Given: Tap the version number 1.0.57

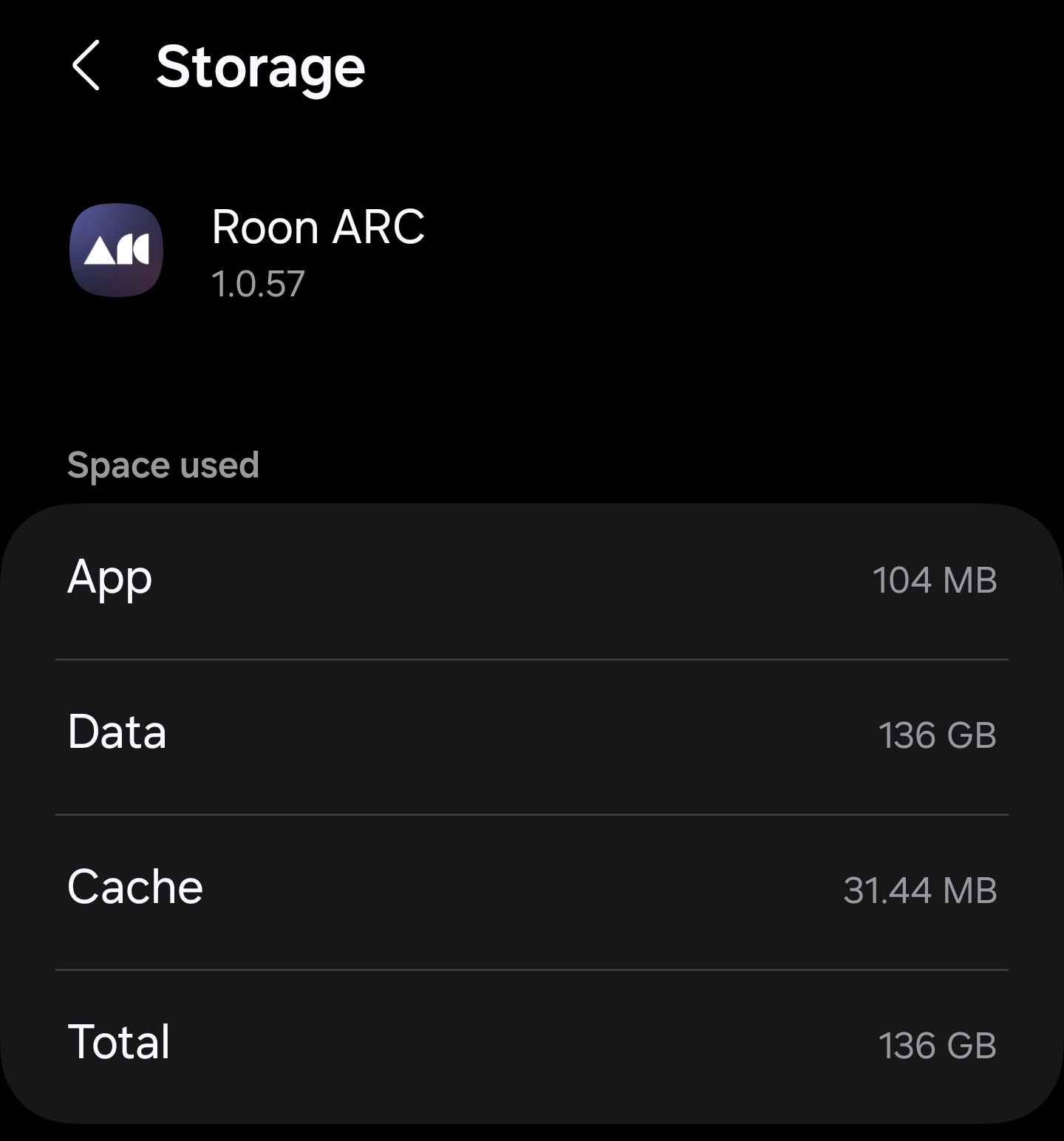Looking at the screenshot, I should tap(258, 284).
